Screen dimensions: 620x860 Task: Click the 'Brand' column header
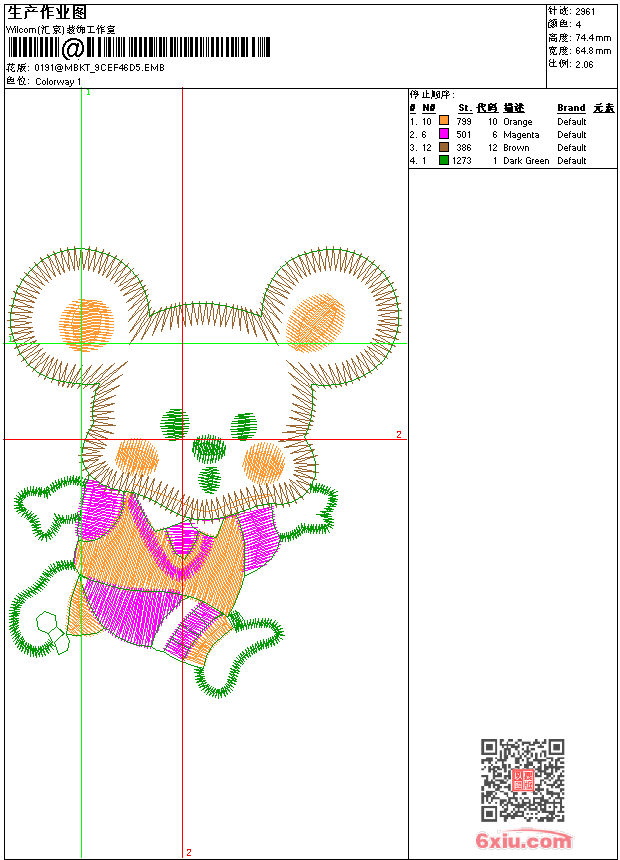tap(571, 108)
